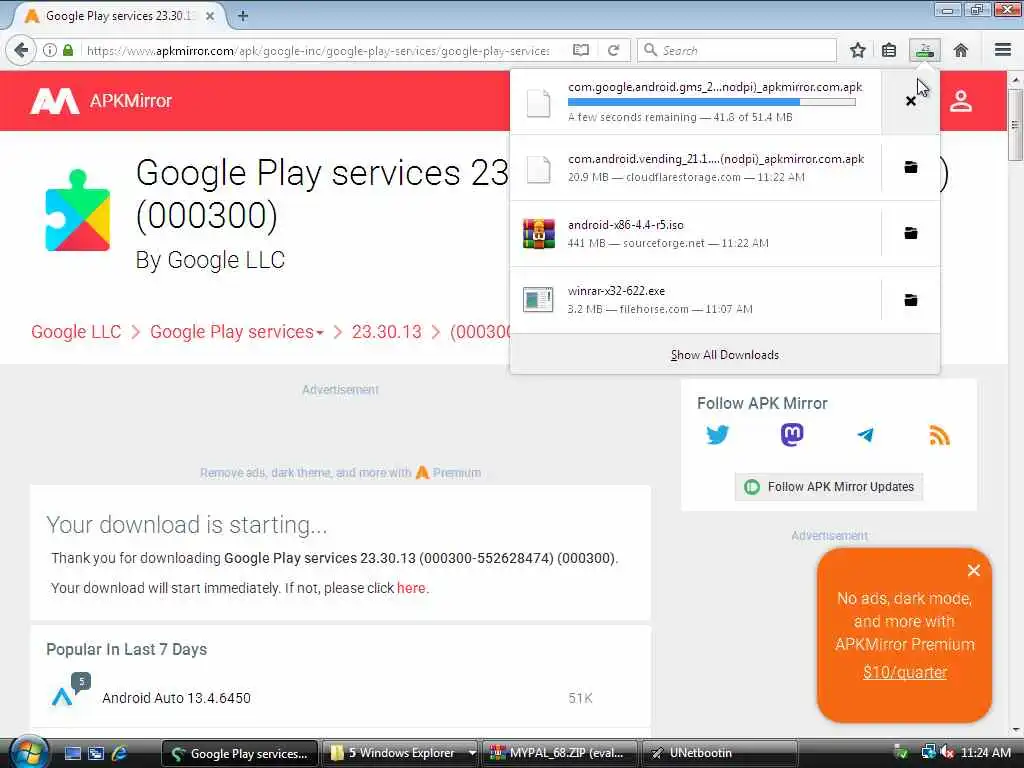Open containing folder for winrar-x32-622.exe
The image size is (1024, 768).
910,300
